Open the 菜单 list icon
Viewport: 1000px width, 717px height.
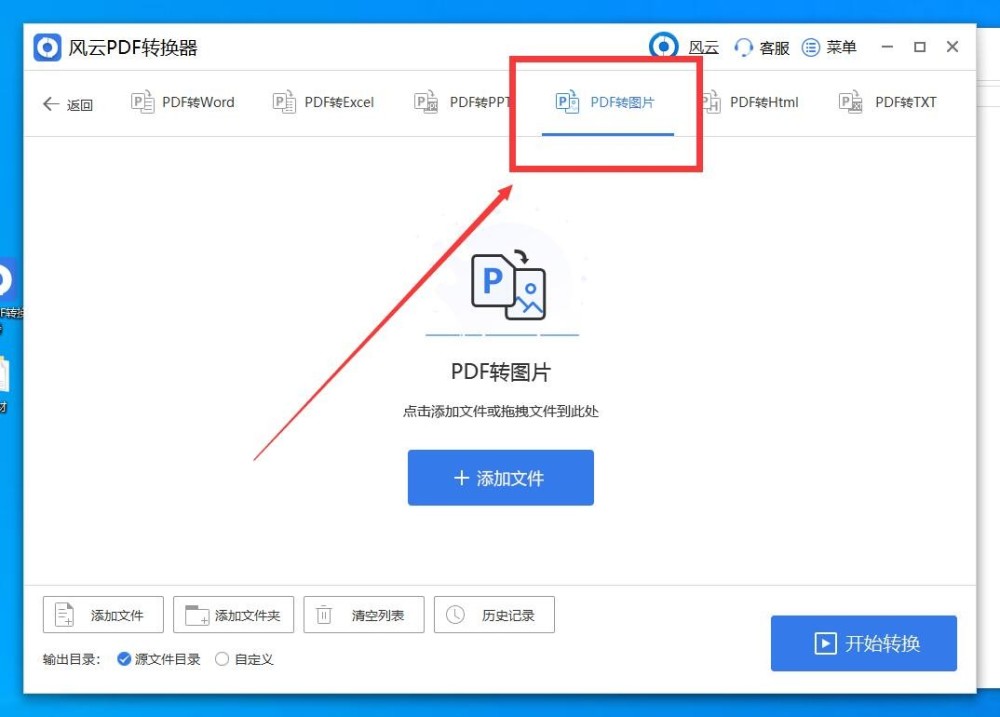811,47
